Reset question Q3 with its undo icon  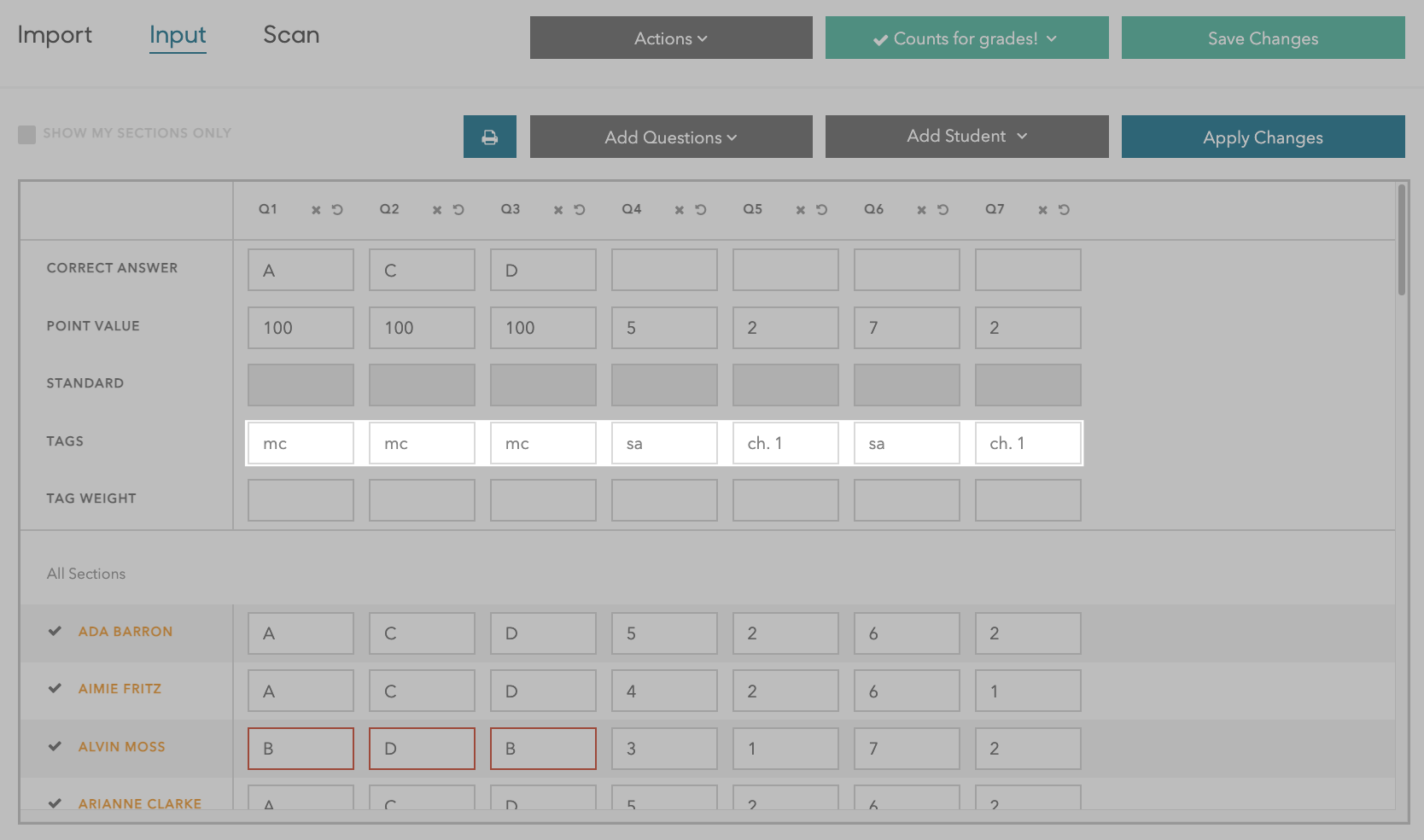580,210
